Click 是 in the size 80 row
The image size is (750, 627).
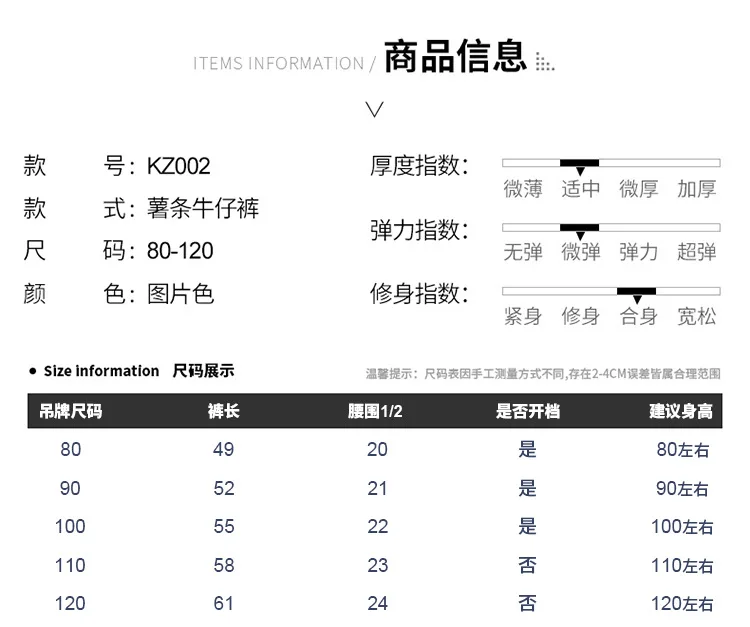(528, 450)
